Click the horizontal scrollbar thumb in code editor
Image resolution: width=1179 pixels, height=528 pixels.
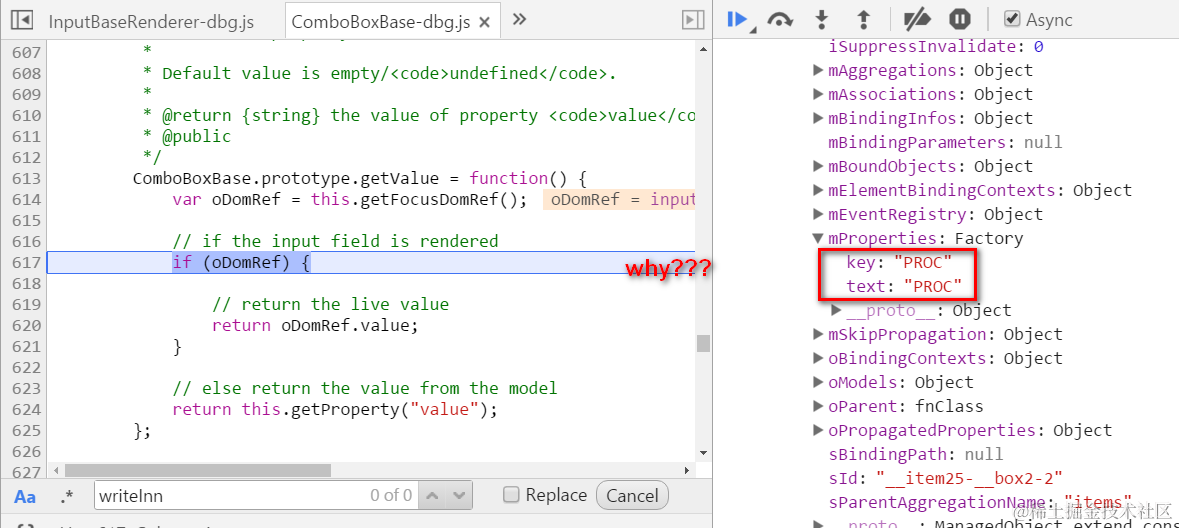tap(198, 470)
